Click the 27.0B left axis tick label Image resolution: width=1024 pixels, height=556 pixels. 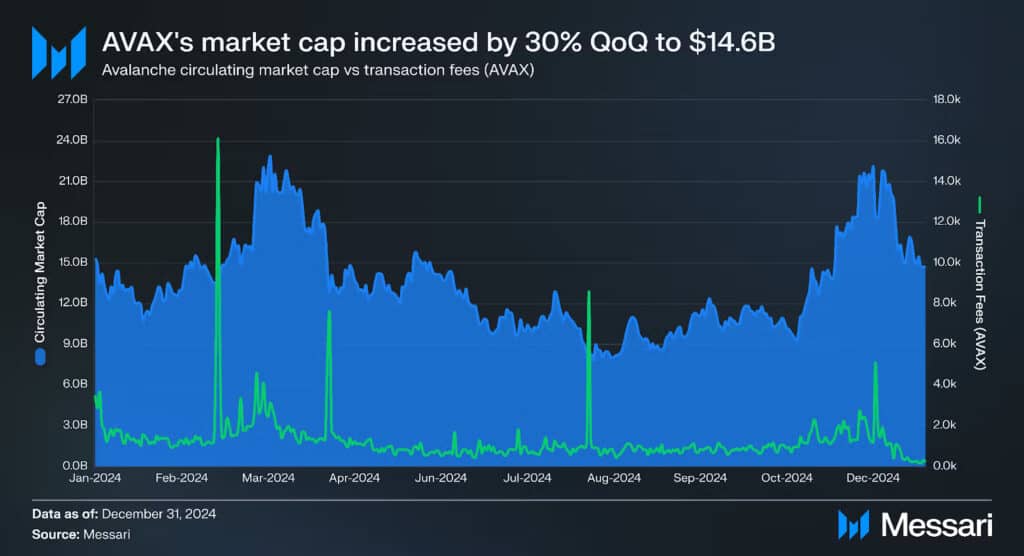tap(73, 99)
